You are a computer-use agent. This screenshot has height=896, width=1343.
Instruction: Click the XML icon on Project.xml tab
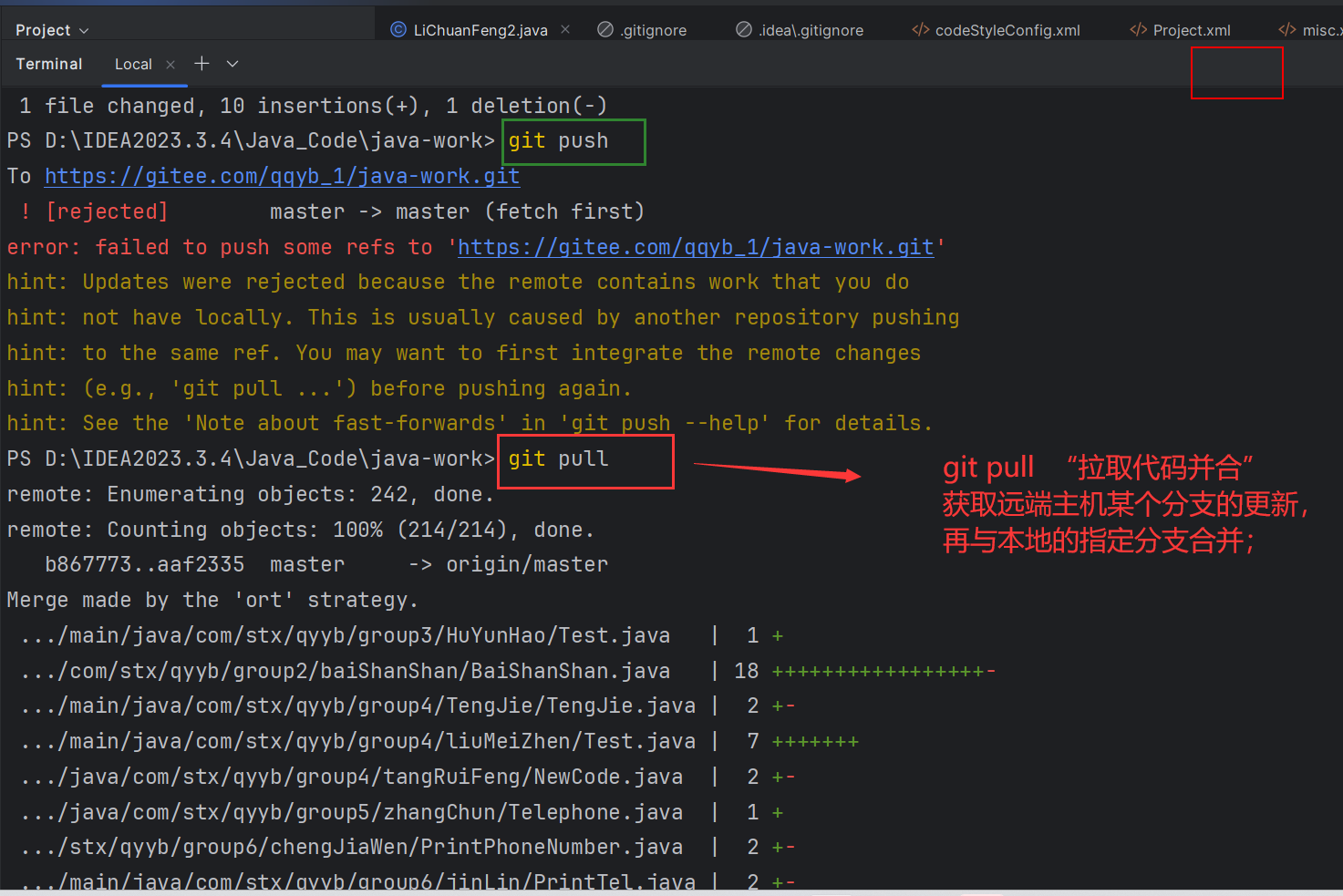(x=1139, y=29)
